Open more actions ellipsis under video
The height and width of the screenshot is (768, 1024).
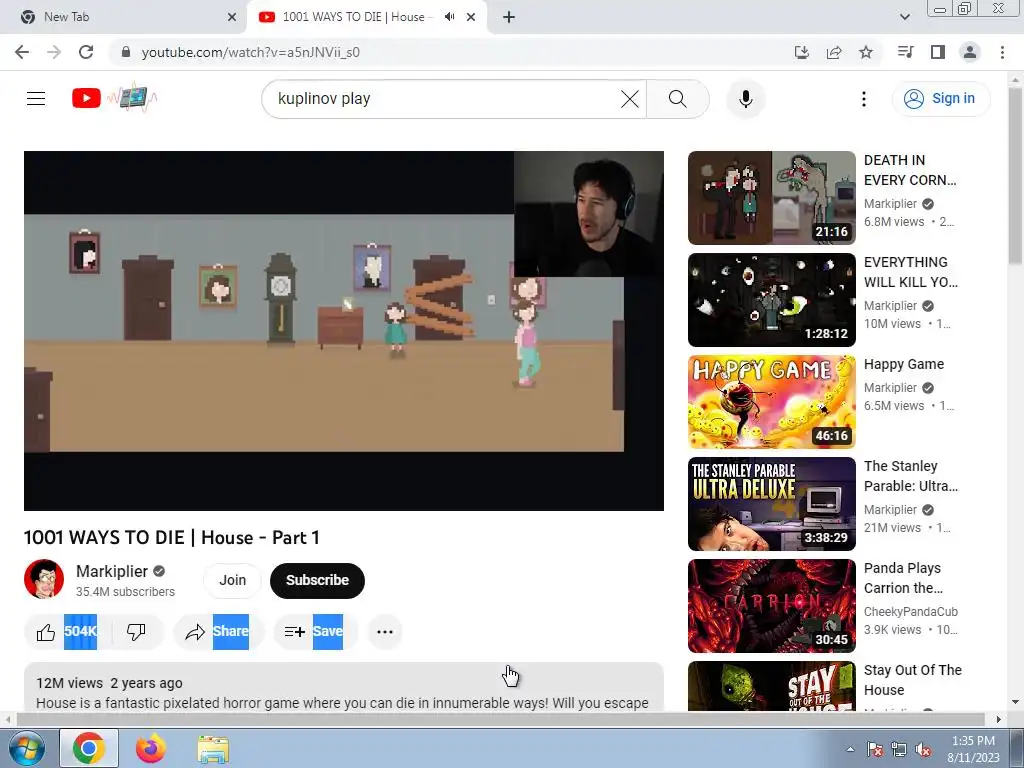pos(385,632)
